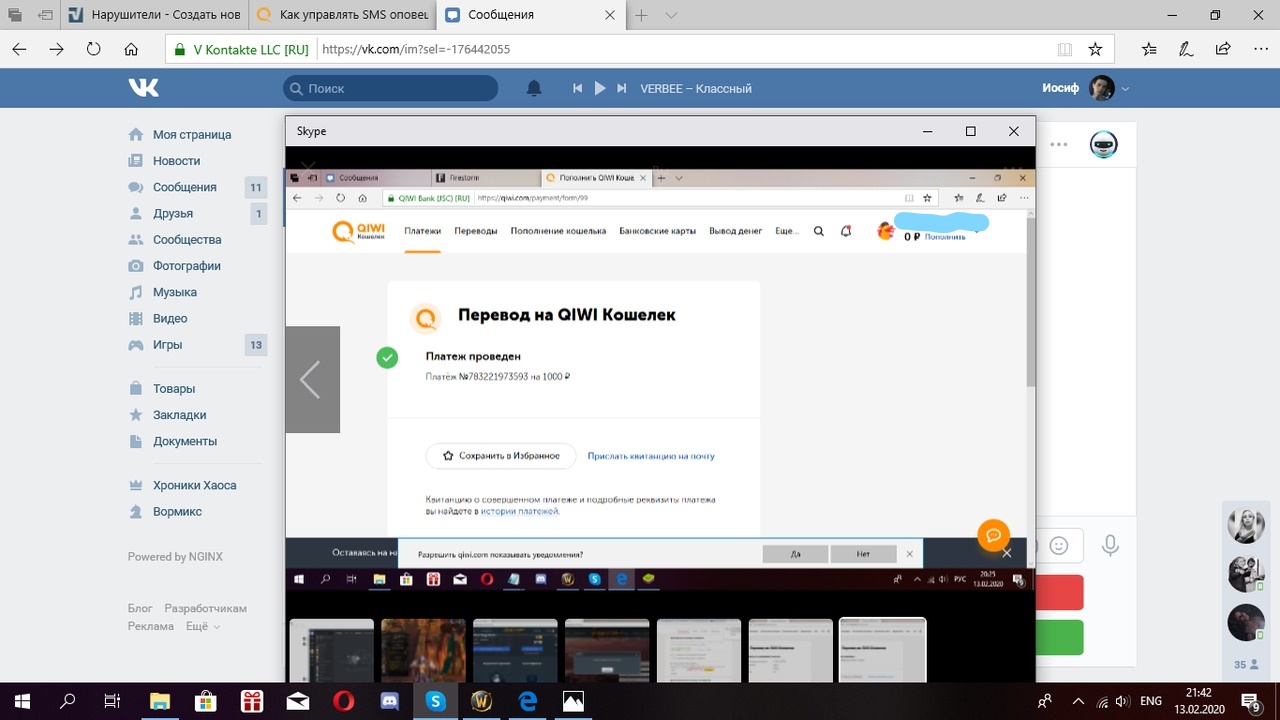Image resolution: width=1280 pixels, height=720 pixels.
Task: Open the Блог footer link
Action: coord(140,608)
